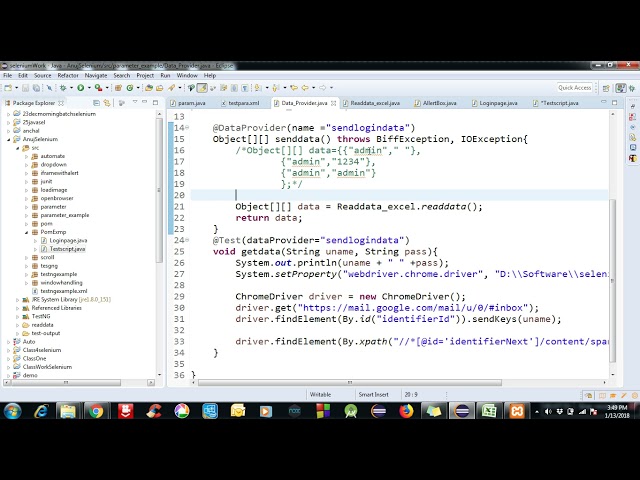Click the Save All toolbar icon
The height and width of the screenshot is (480, 640).
pyautogui.click(x=36, y=88)
